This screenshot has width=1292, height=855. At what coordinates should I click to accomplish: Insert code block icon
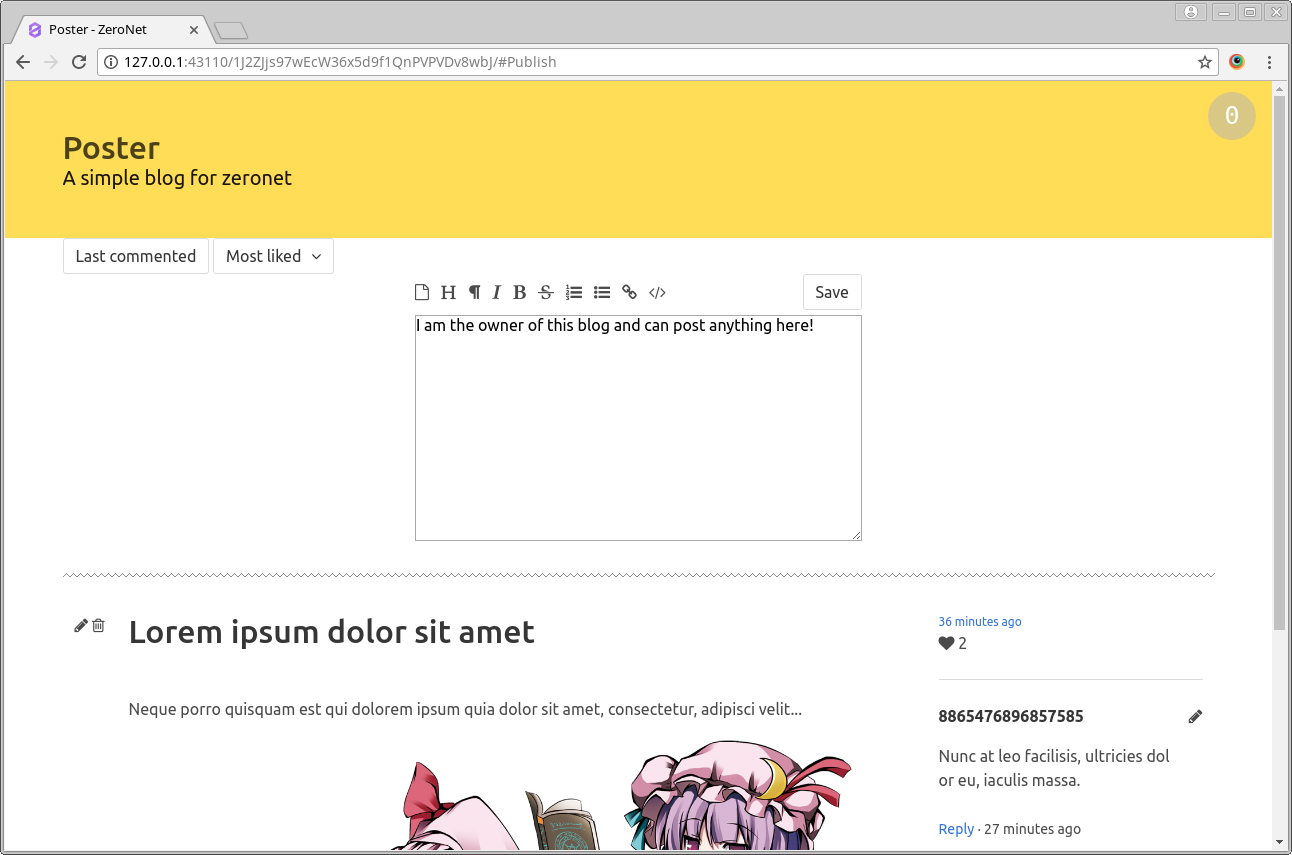[x=657, y=292]
